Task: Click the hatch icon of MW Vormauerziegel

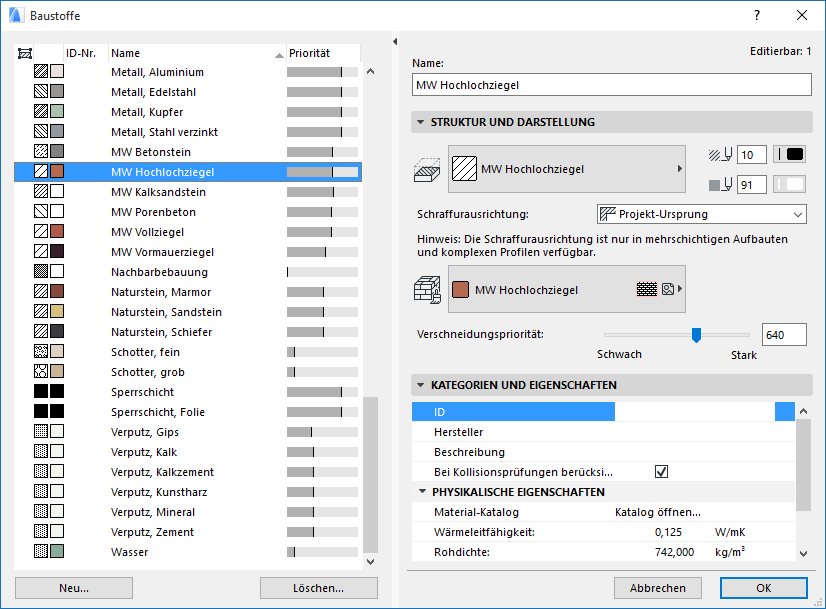Action: tap(41, 251)
